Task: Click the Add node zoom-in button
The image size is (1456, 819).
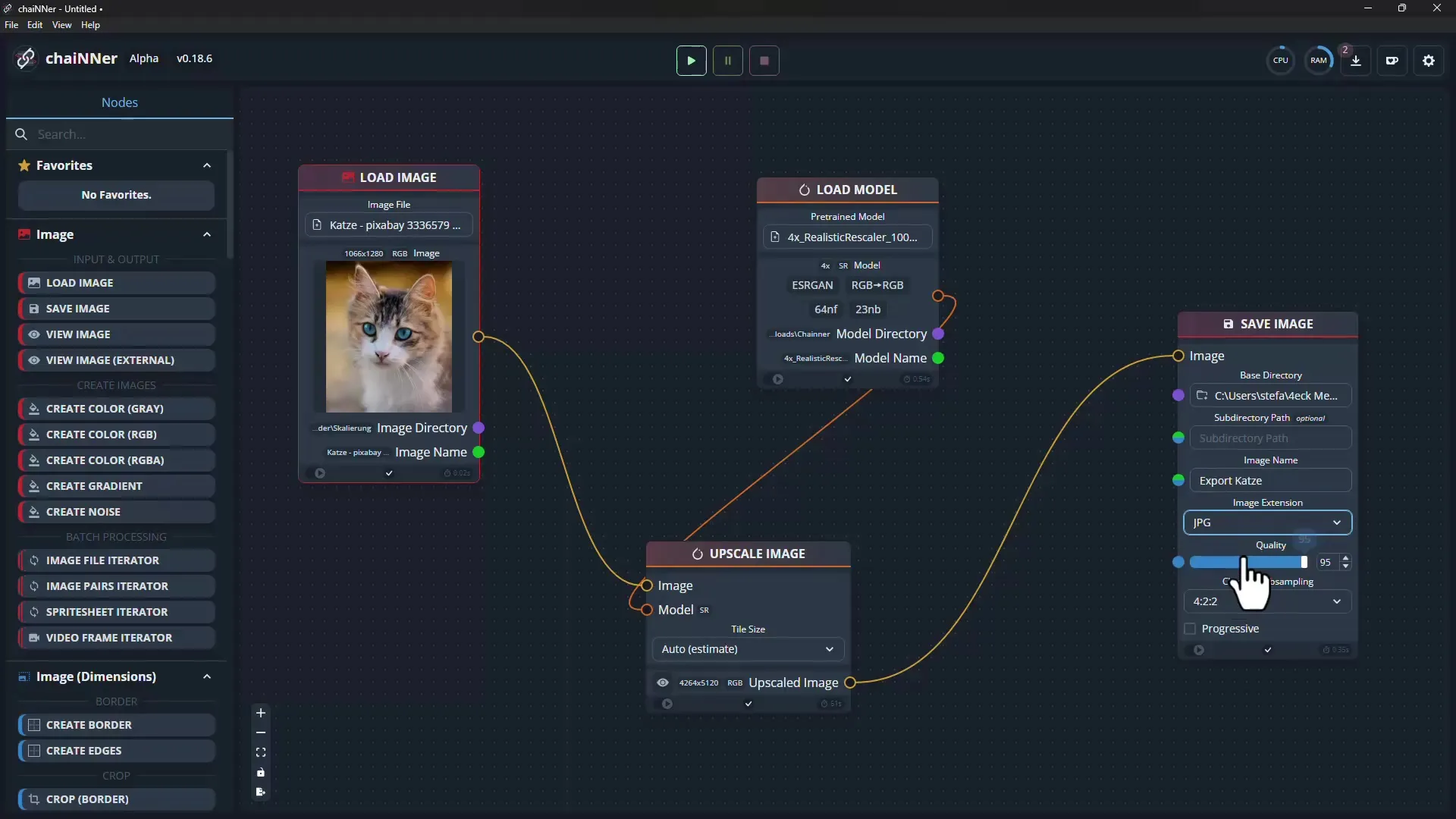Action: click(x=261, y=712)
